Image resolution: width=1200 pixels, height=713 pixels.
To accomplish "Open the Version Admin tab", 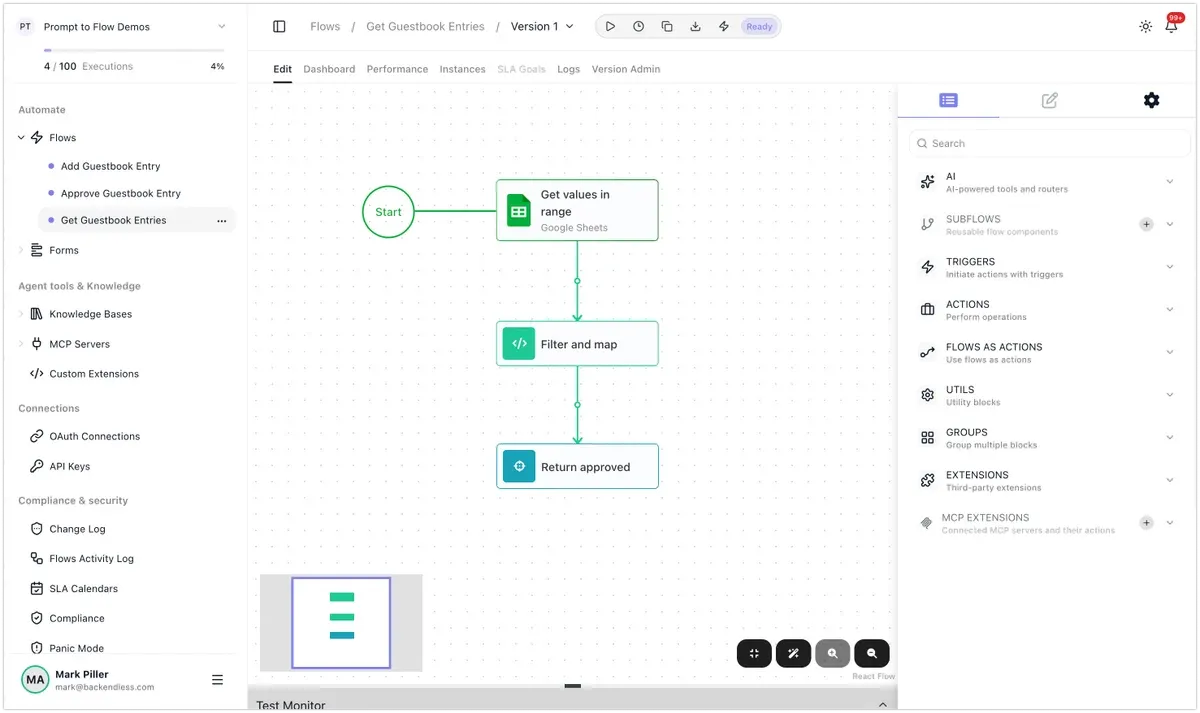I will (626, 69).
